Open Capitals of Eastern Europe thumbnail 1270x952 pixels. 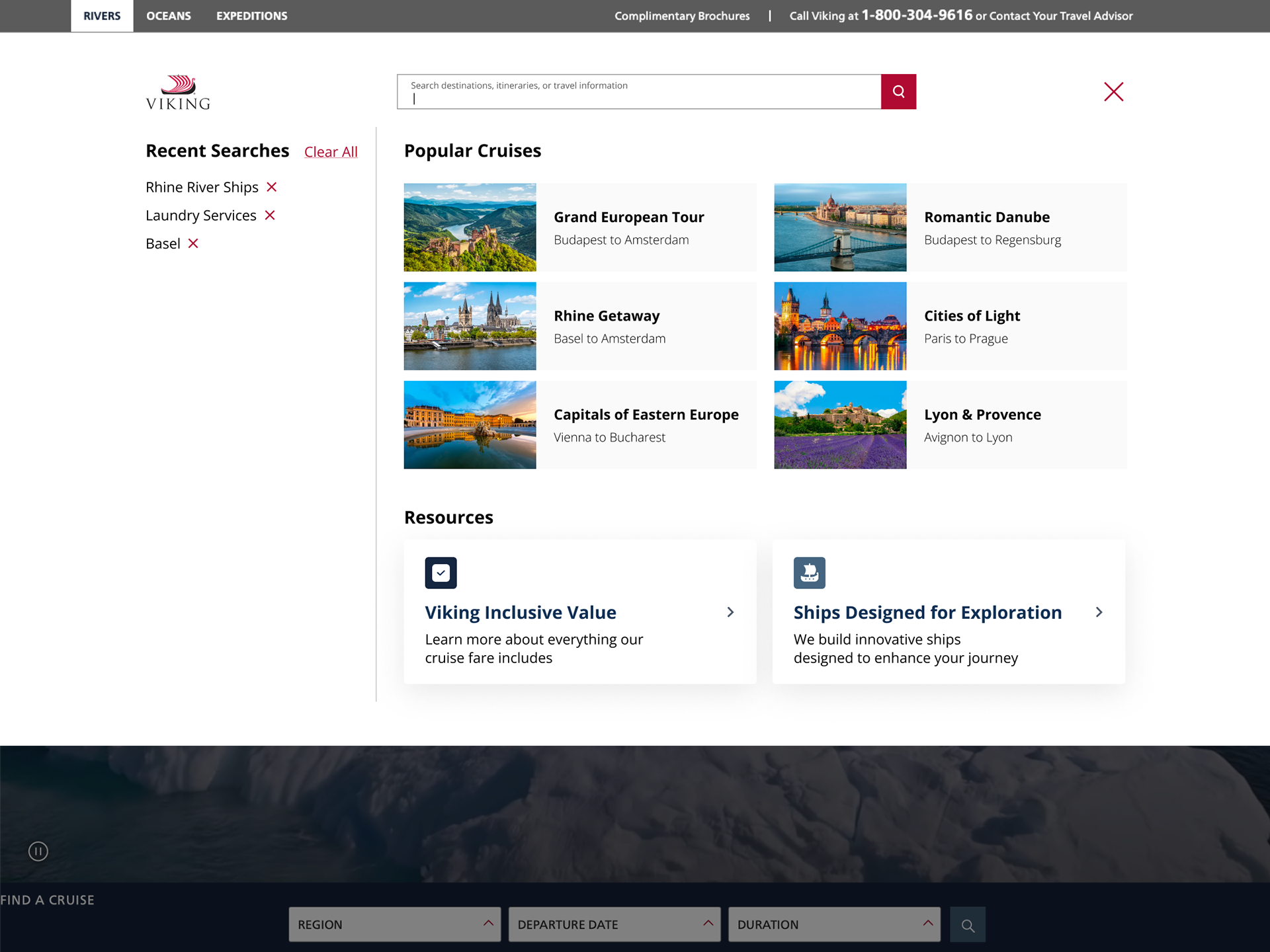click(470, 425)
